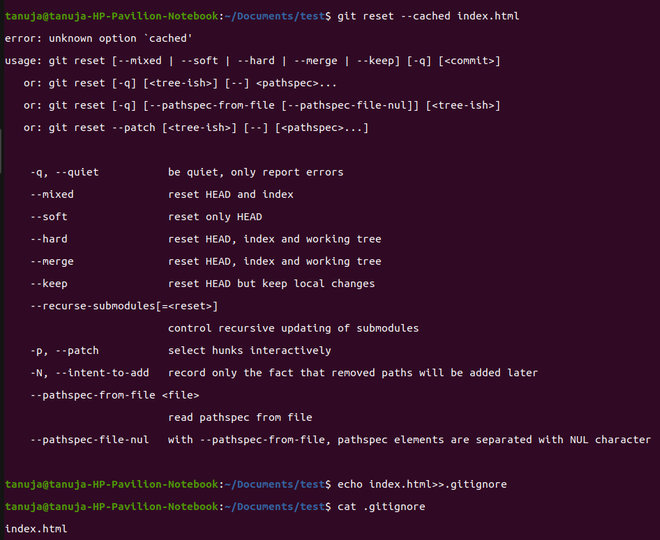
Task: Click the '--merge' option in the list
Action: click(52, 261)
